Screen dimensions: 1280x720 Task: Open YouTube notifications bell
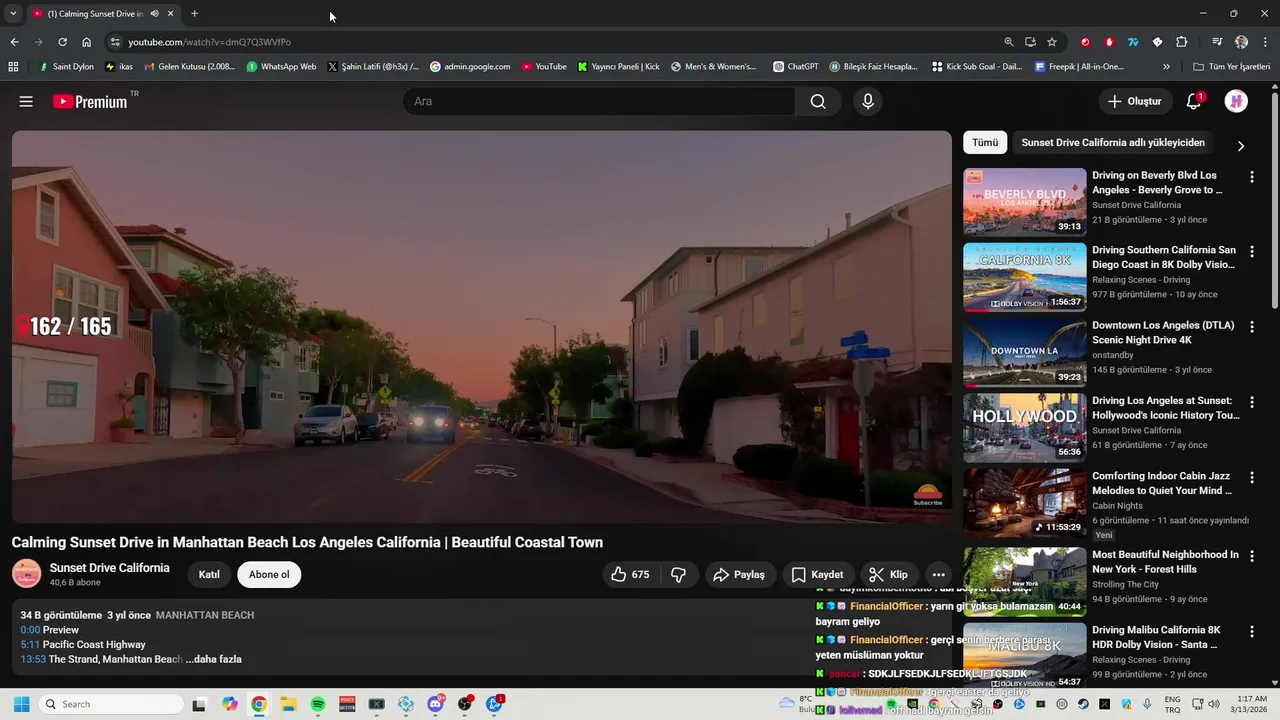click(x=1193, y=101)
